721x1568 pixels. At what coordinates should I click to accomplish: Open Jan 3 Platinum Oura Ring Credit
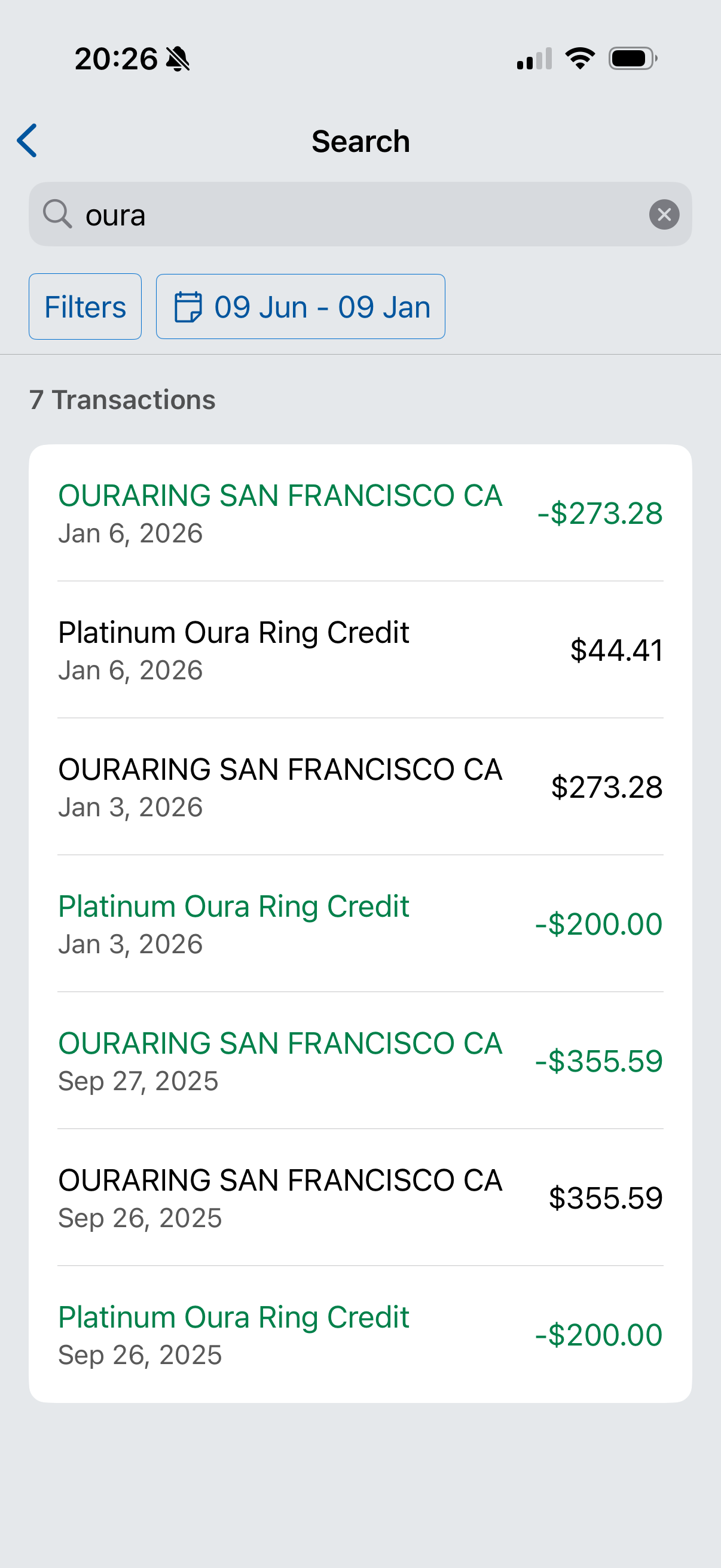[360, 924]
